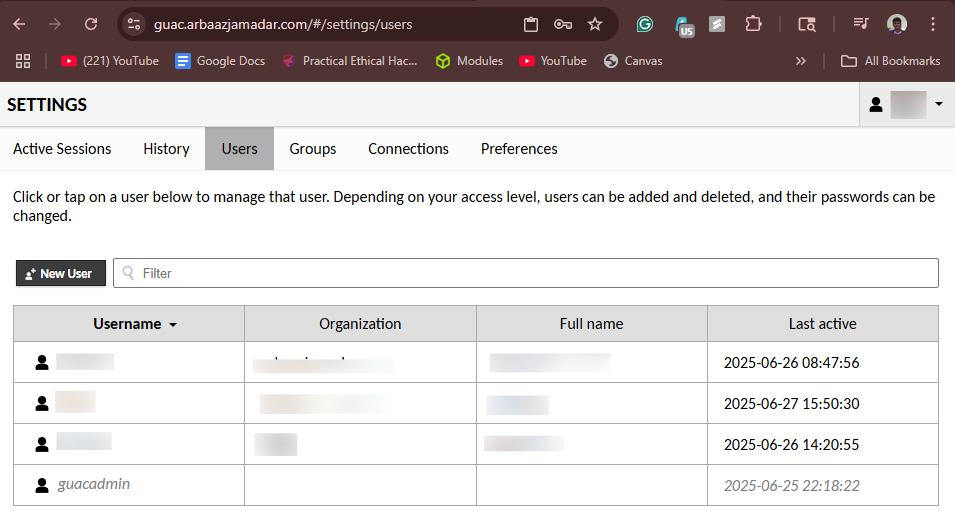Click the New User button

click(61, 273)
